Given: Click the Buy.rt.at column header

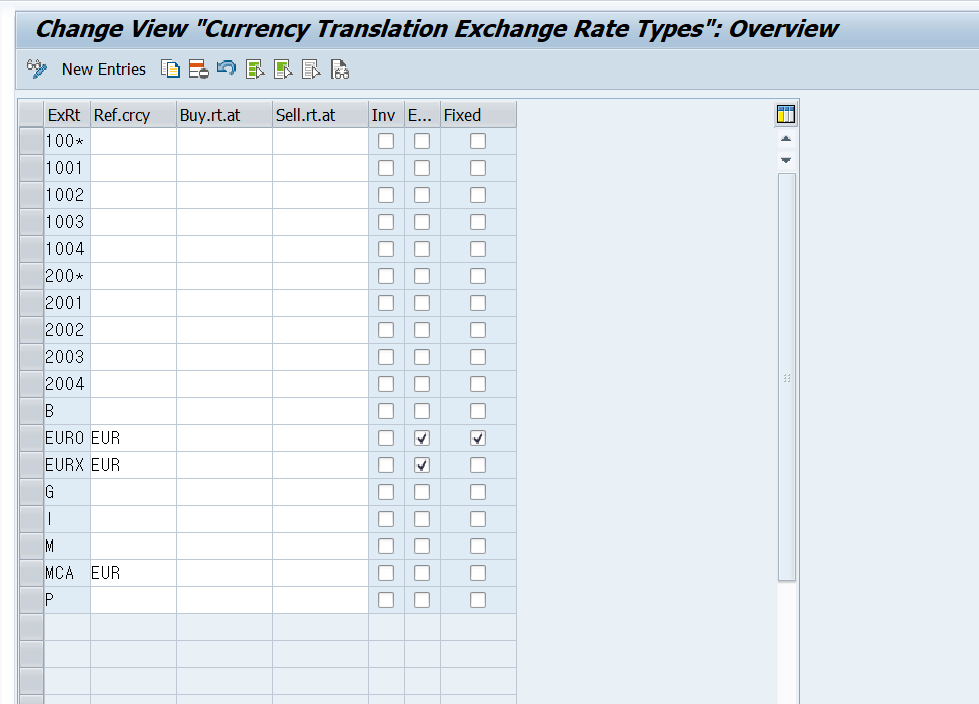Looking at the screenshot, I should (225, 115).
